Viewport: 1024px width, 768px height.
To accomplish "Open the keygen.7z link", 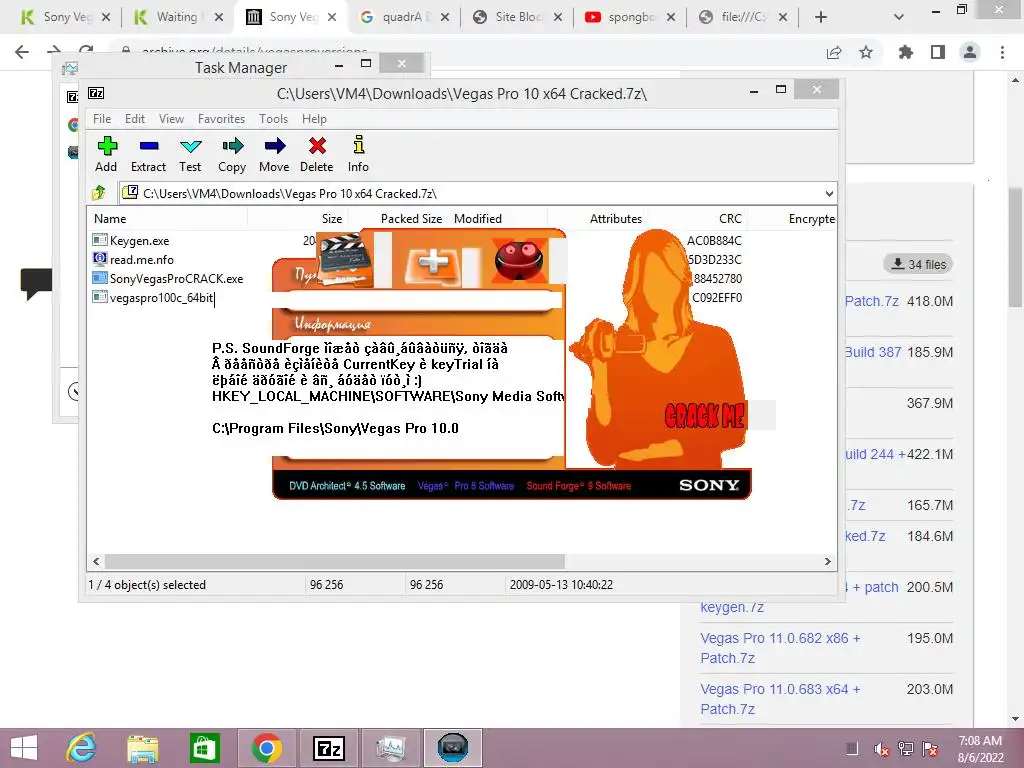I will click(732, 607).
